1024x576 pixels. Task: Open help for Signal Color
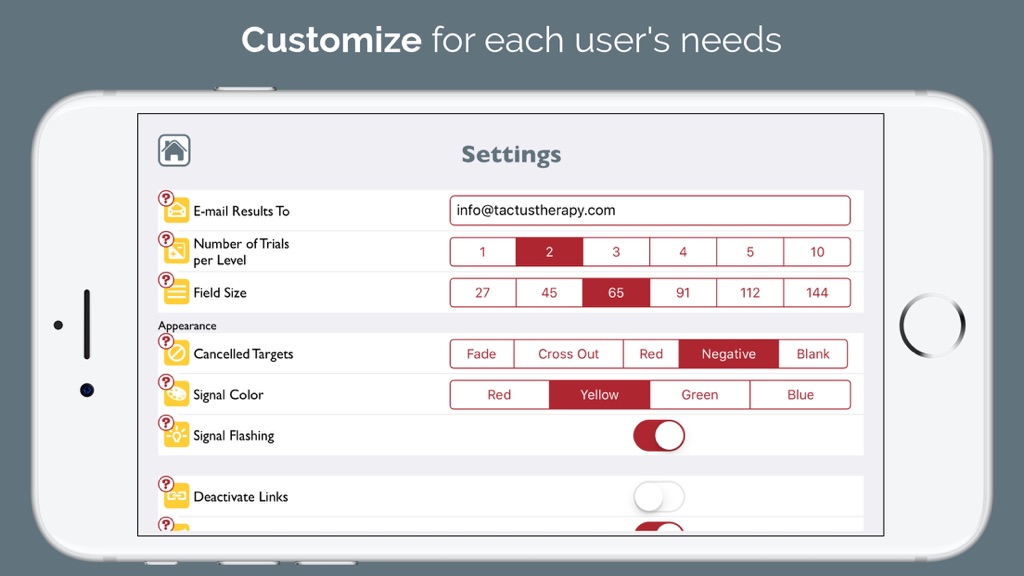coord(166,382)
